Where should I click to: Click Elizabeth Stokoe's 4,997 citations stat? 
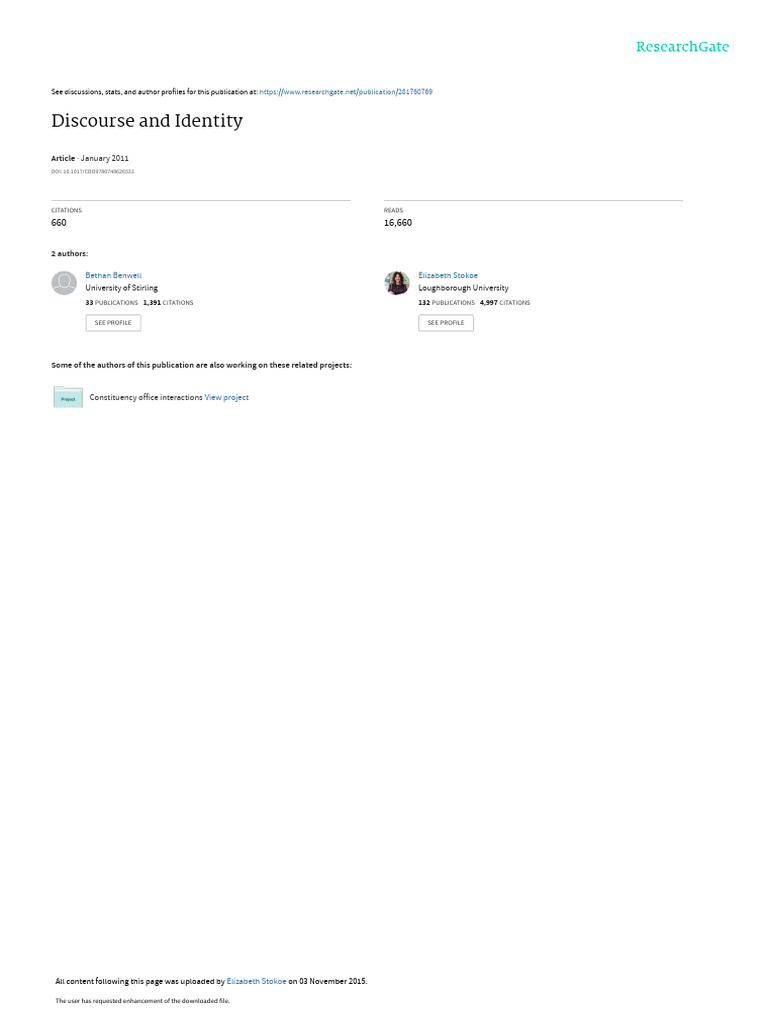pos(505,303)
